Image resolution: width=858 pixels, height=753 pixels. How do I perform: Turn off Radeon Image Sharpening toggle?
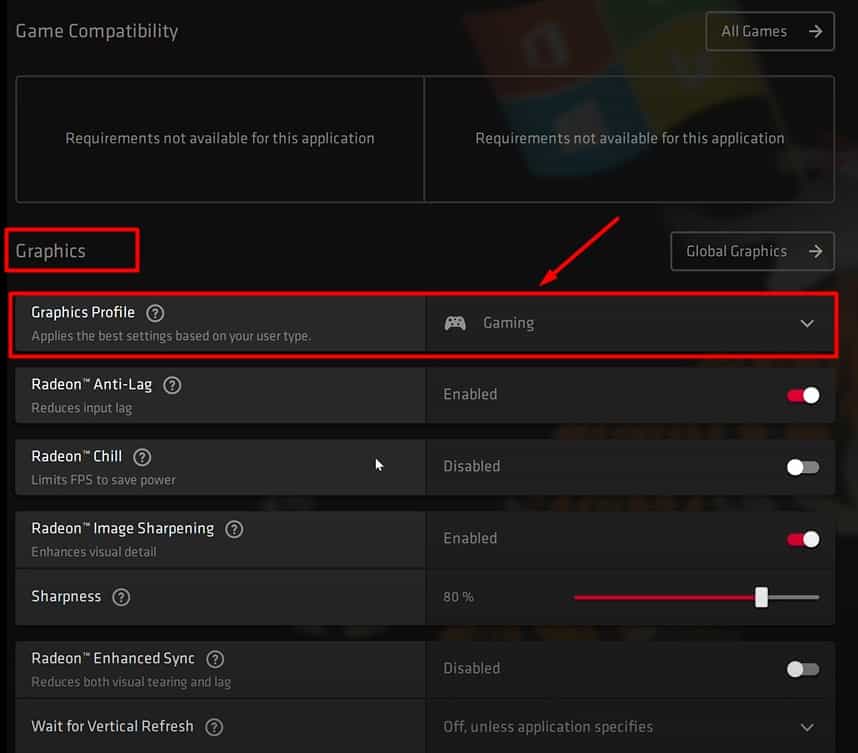[803, 540]
